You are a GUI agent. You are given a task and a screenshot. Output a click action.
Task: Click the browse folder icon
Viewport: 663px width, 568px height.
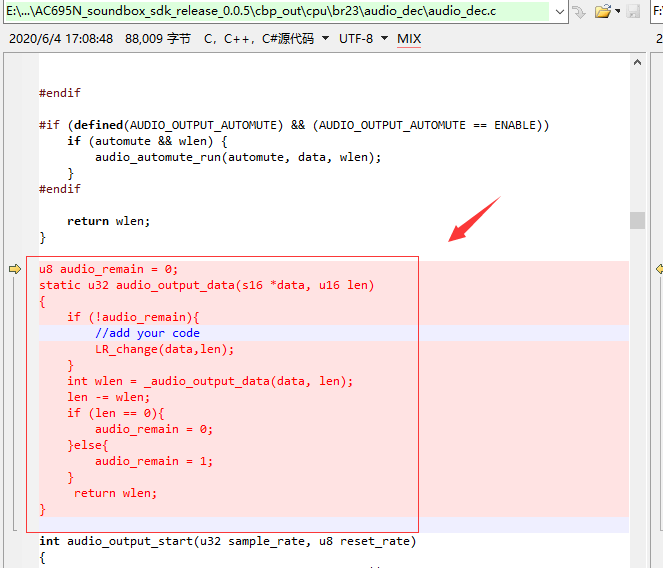pos(603,11)
